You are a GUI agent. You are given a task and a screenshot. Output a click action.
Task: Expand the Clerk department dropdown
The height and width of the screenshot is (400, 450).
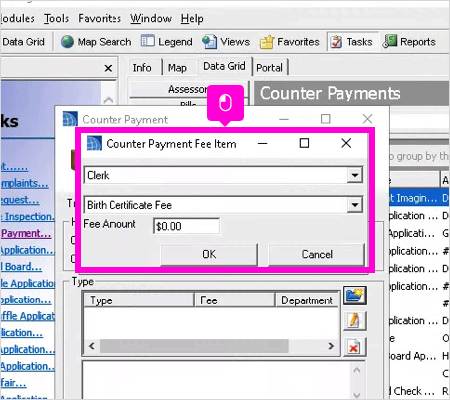coord(354,175)
